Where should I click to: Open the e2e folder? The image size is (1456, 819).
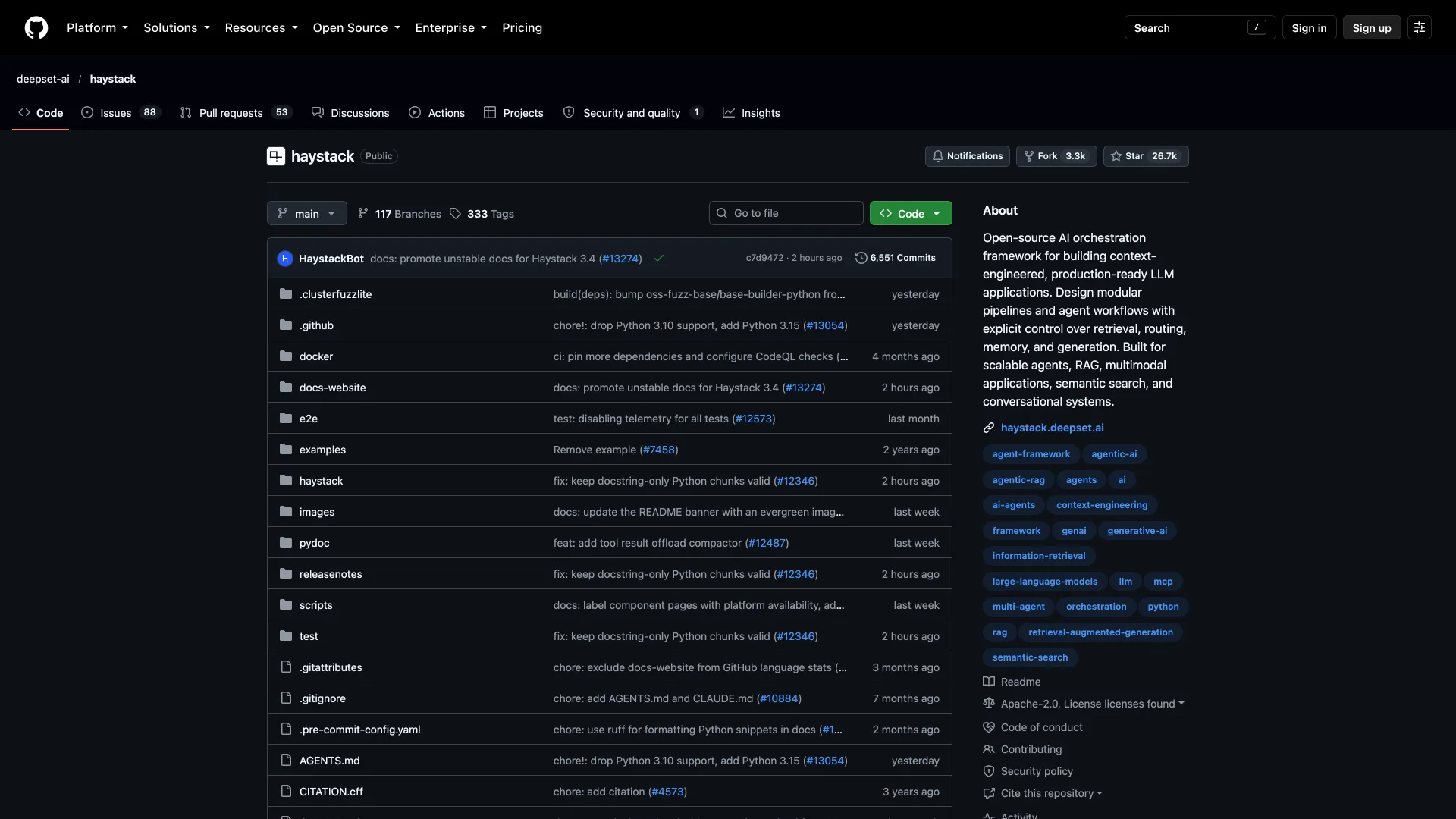(x=309, y=419)
